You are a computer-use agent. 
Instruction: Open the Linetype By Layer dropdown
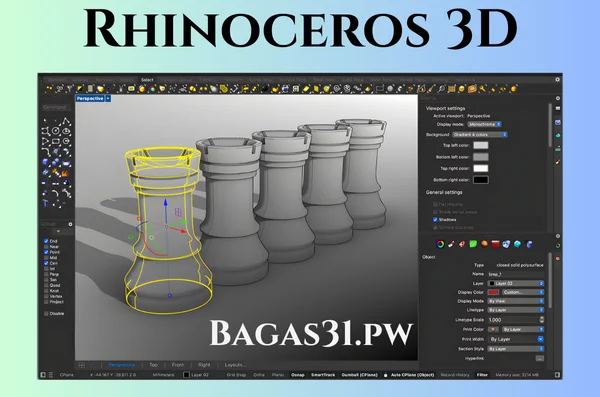[x=516, y=310]
